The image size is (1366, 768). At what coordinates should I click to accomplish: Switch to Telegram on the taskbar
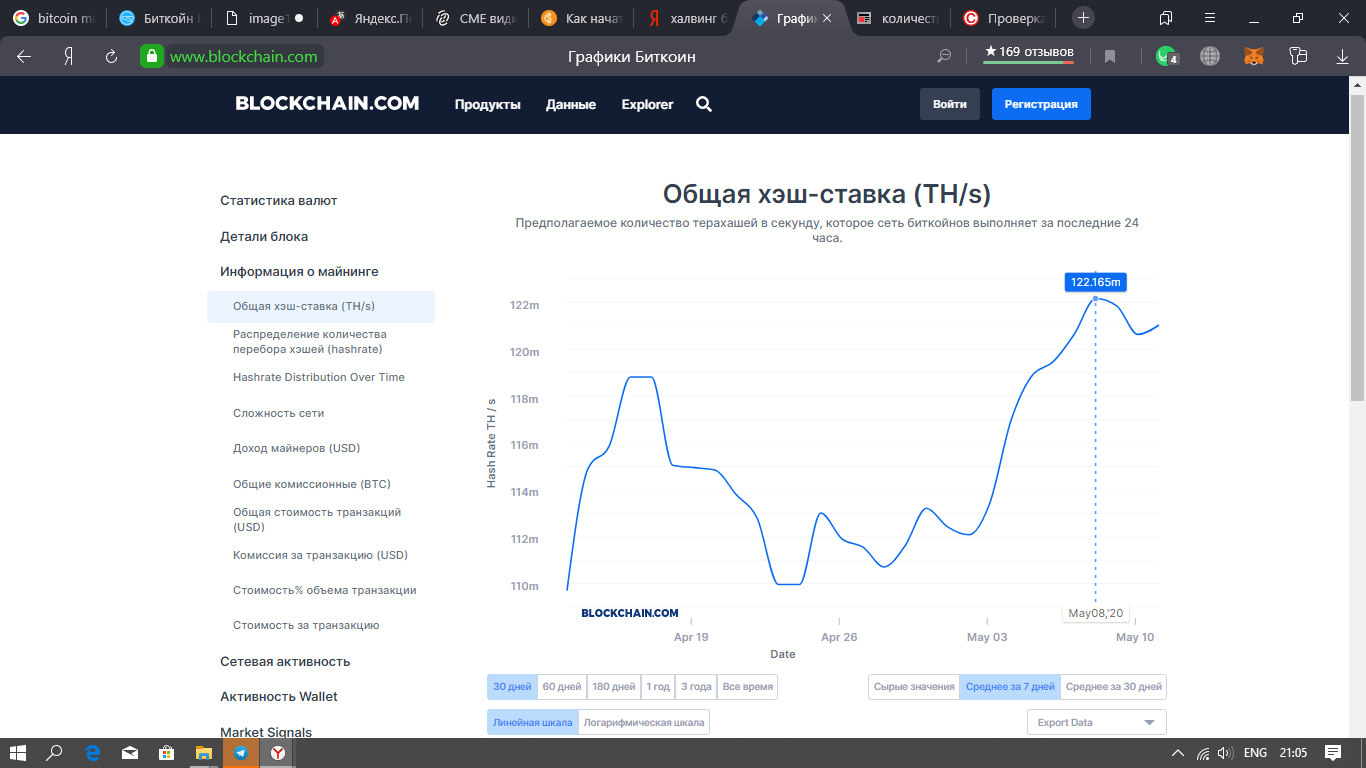click(241, 753)
